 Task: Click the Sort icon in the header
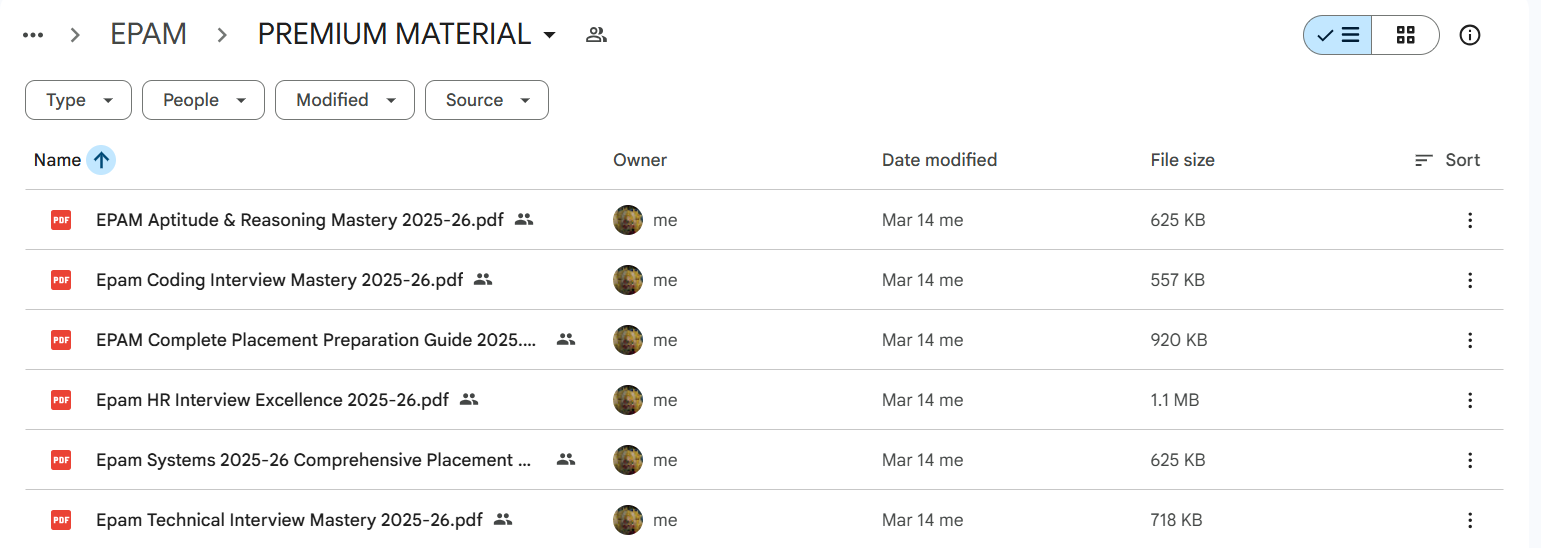1424,160
